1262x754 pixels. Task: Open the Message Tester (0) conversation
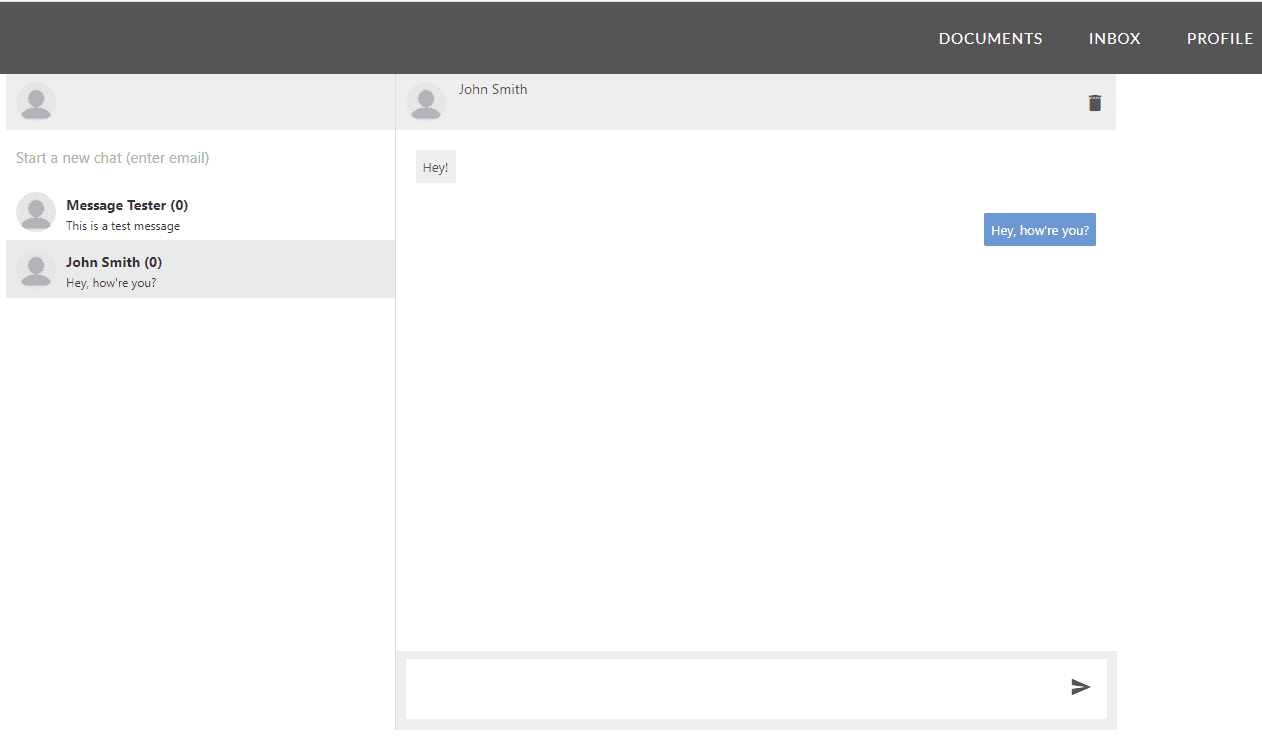pyautogui.click(x=127, y=206)
